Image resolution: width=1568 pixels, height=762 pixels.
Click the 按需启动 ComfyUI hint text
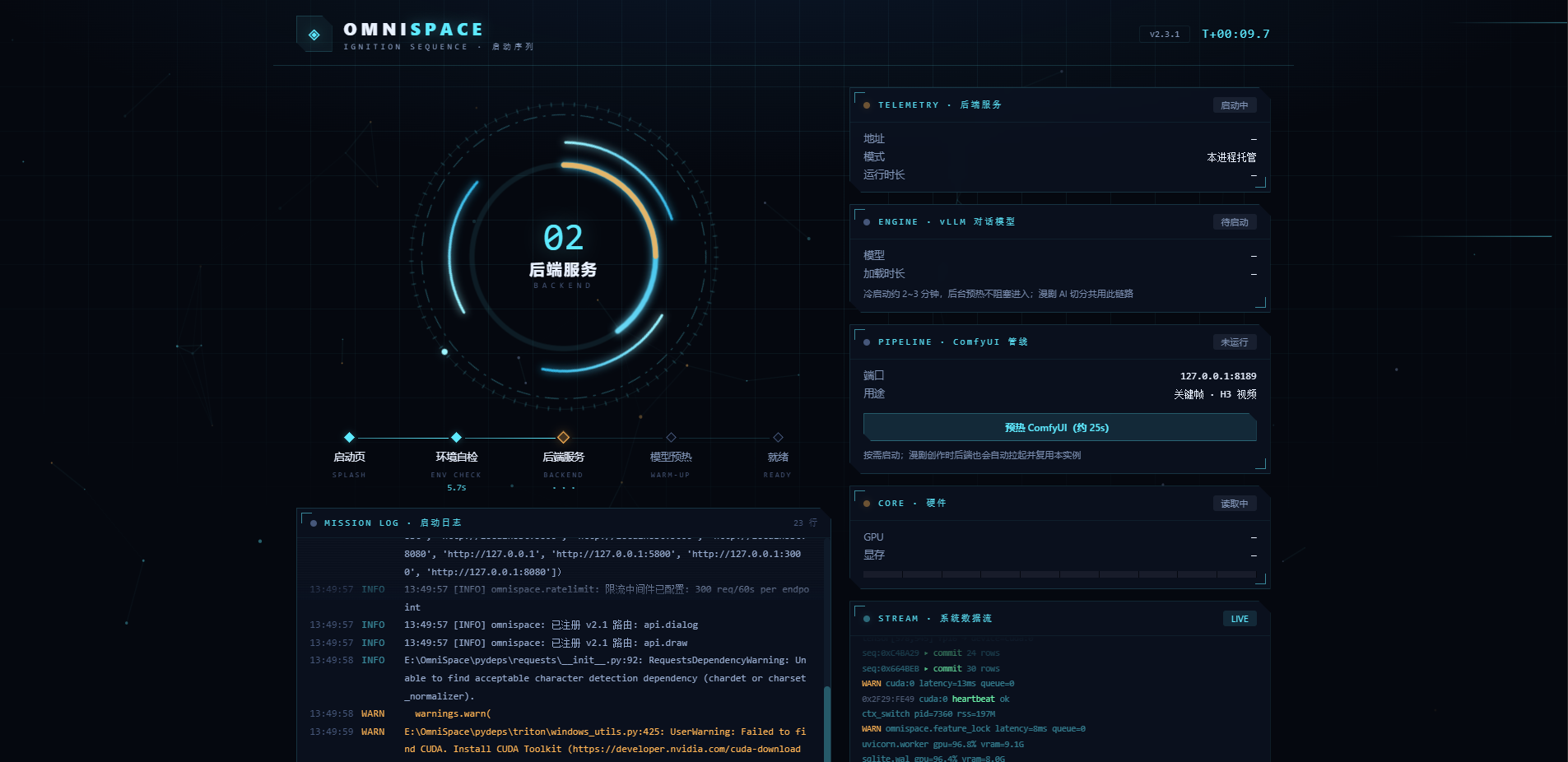tap(972, 455)
